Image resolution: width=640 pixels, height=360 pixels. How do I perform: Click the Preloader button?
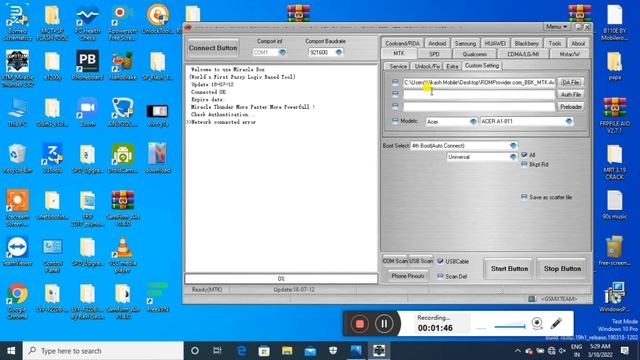click(x=570, y=107)
